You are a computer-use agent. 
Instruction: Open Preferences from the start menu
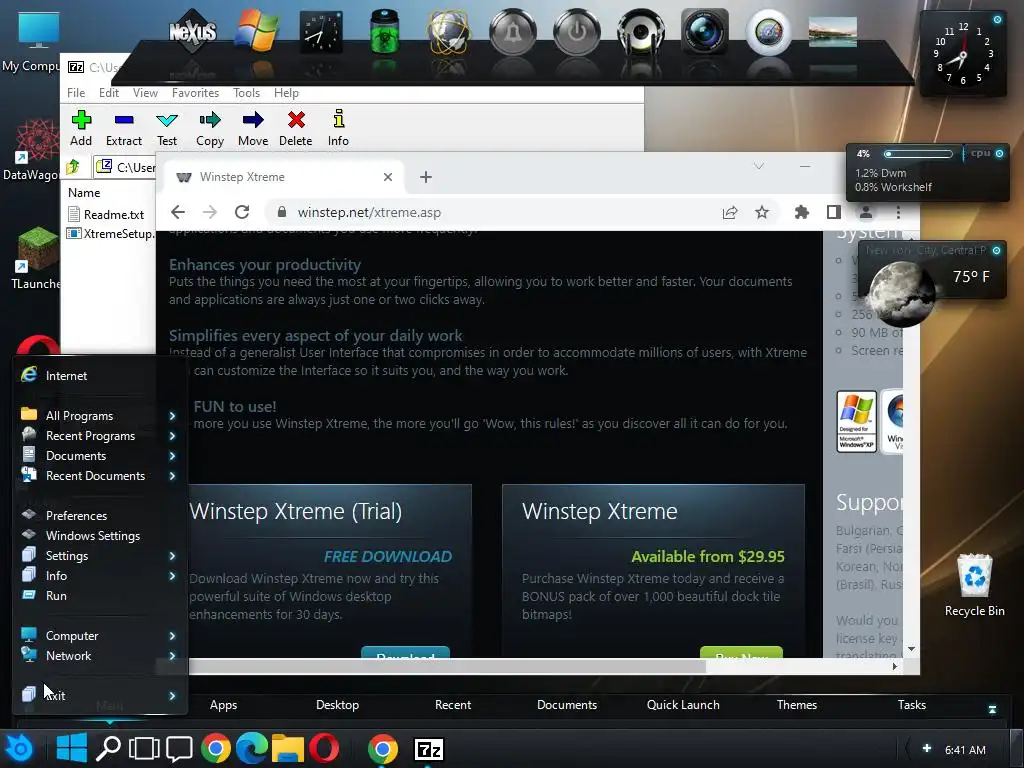99,515
